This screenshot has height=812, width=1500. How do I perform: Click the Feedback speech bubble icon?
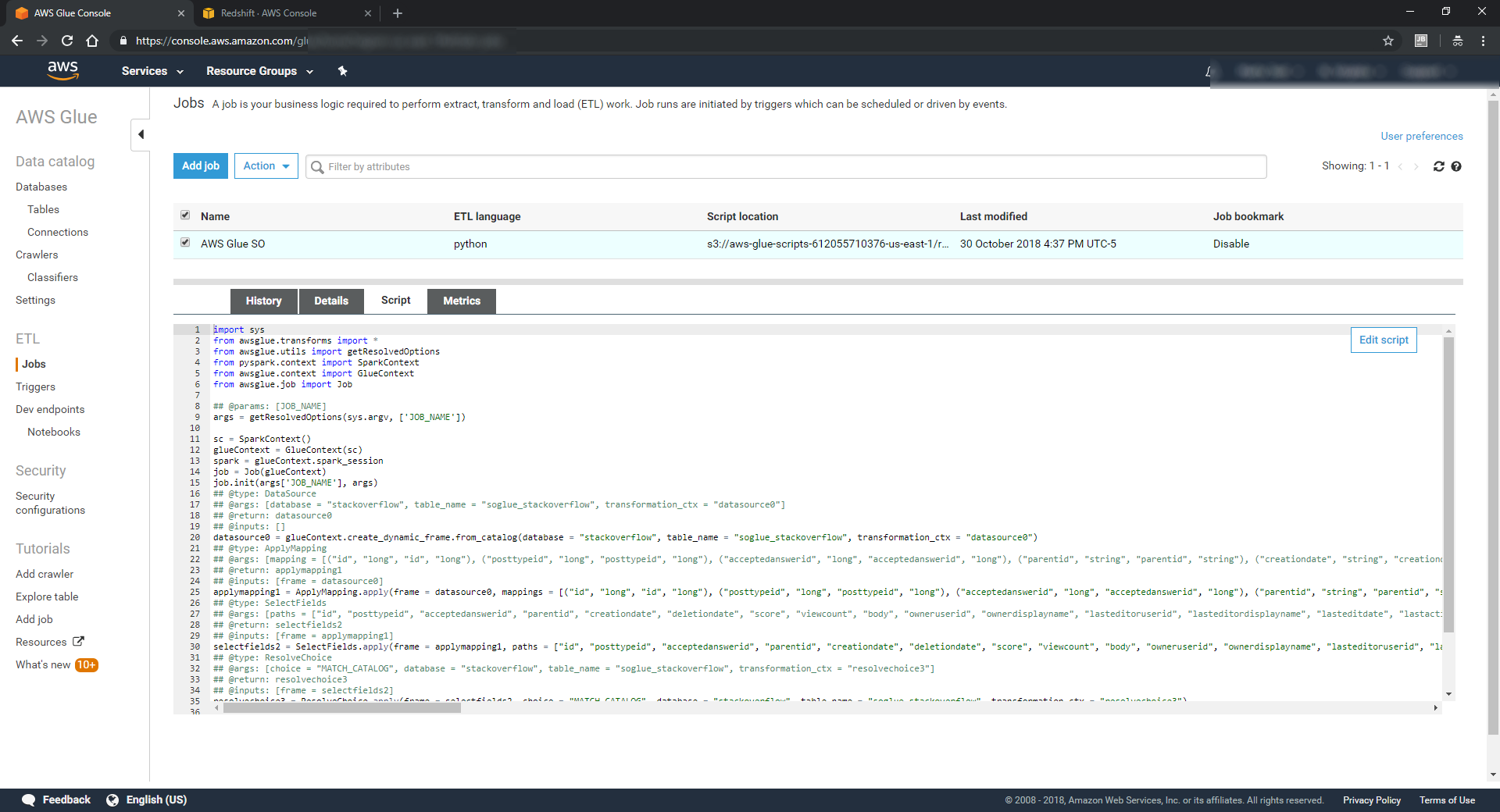point(29,800)
